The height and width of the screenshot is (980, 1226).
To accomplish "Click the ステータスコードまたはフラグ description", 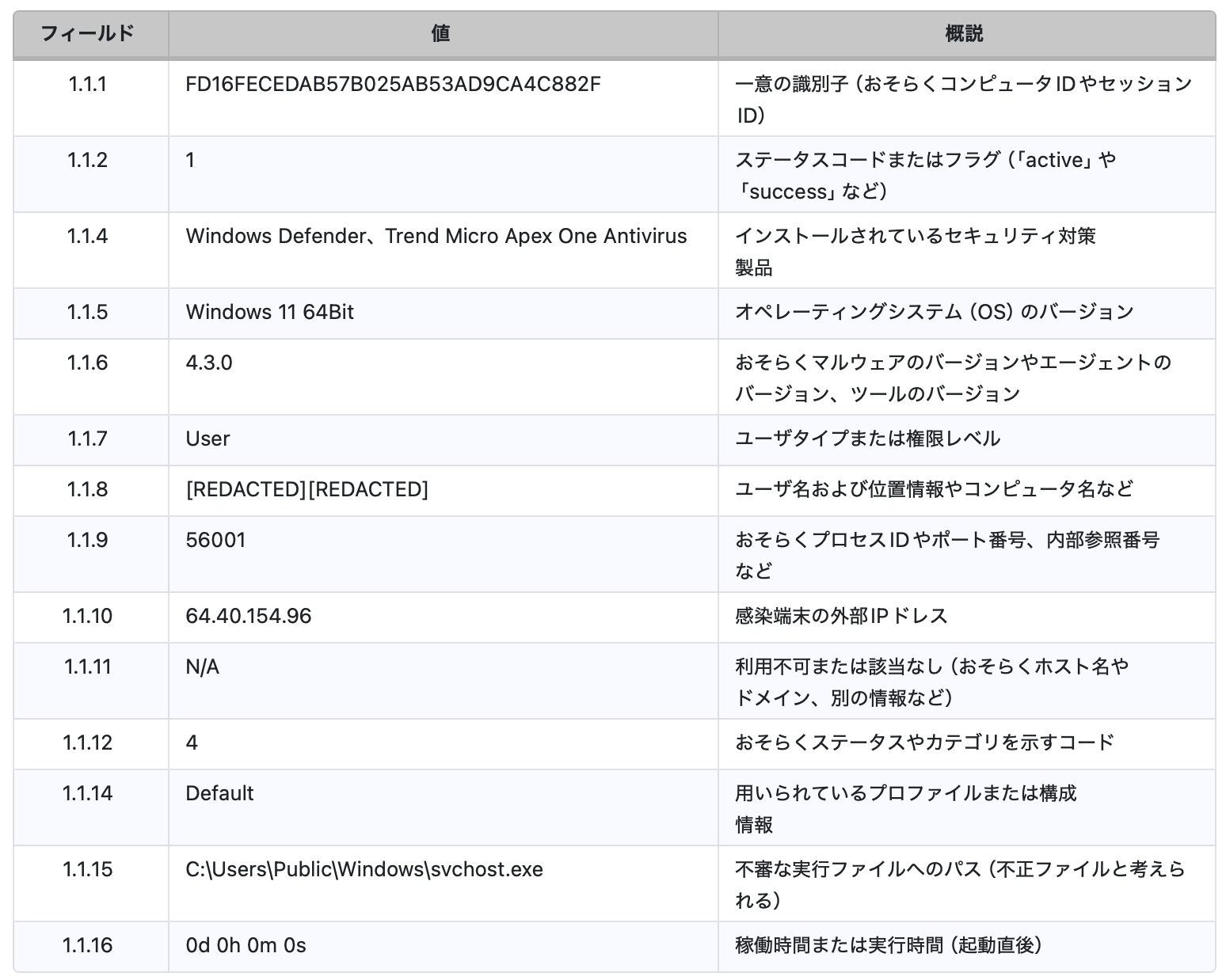I will click(926, 176).
